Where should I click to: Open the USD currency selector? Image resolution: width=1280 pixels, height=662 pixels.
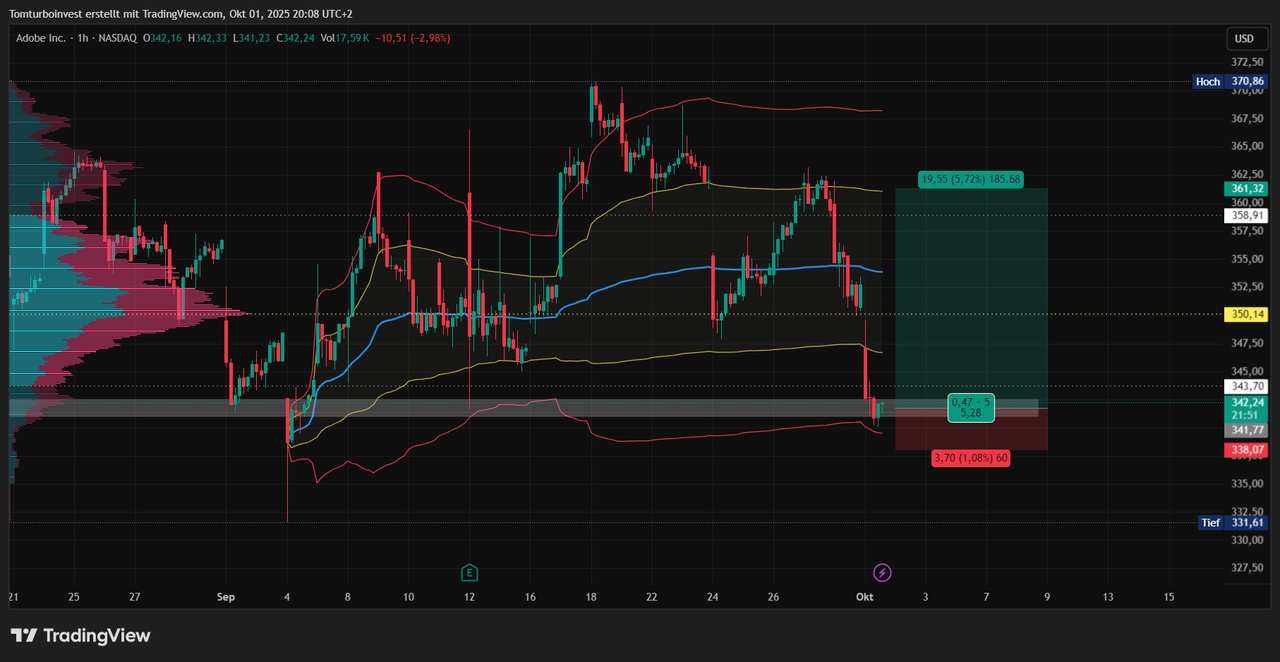(1244, 39)
